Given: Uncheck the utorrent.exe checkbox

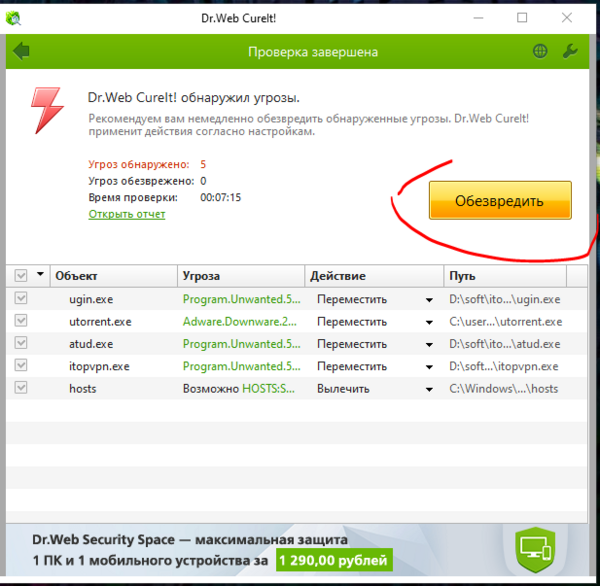Looking at the screenshot, I should 21,321.
